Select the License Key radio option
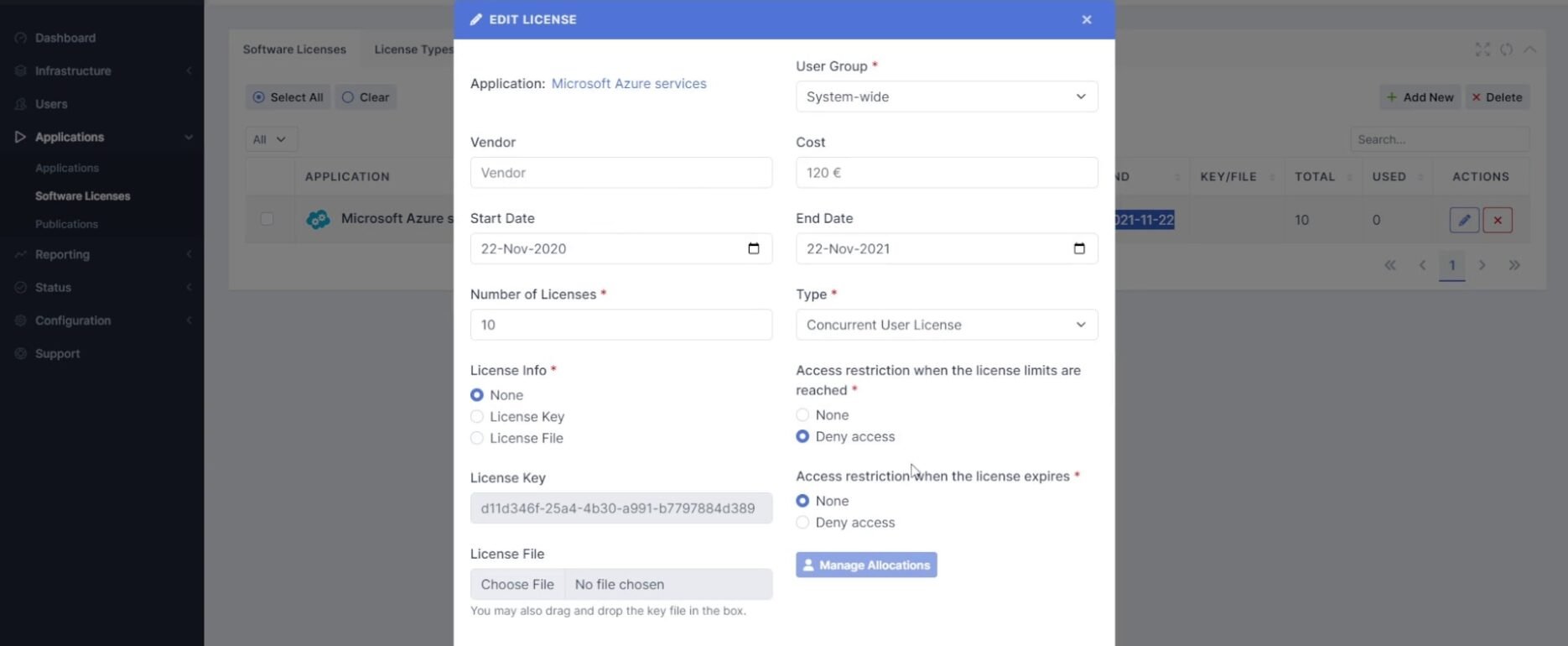Screen dimensions: 1568x646 tap(477, 417)
